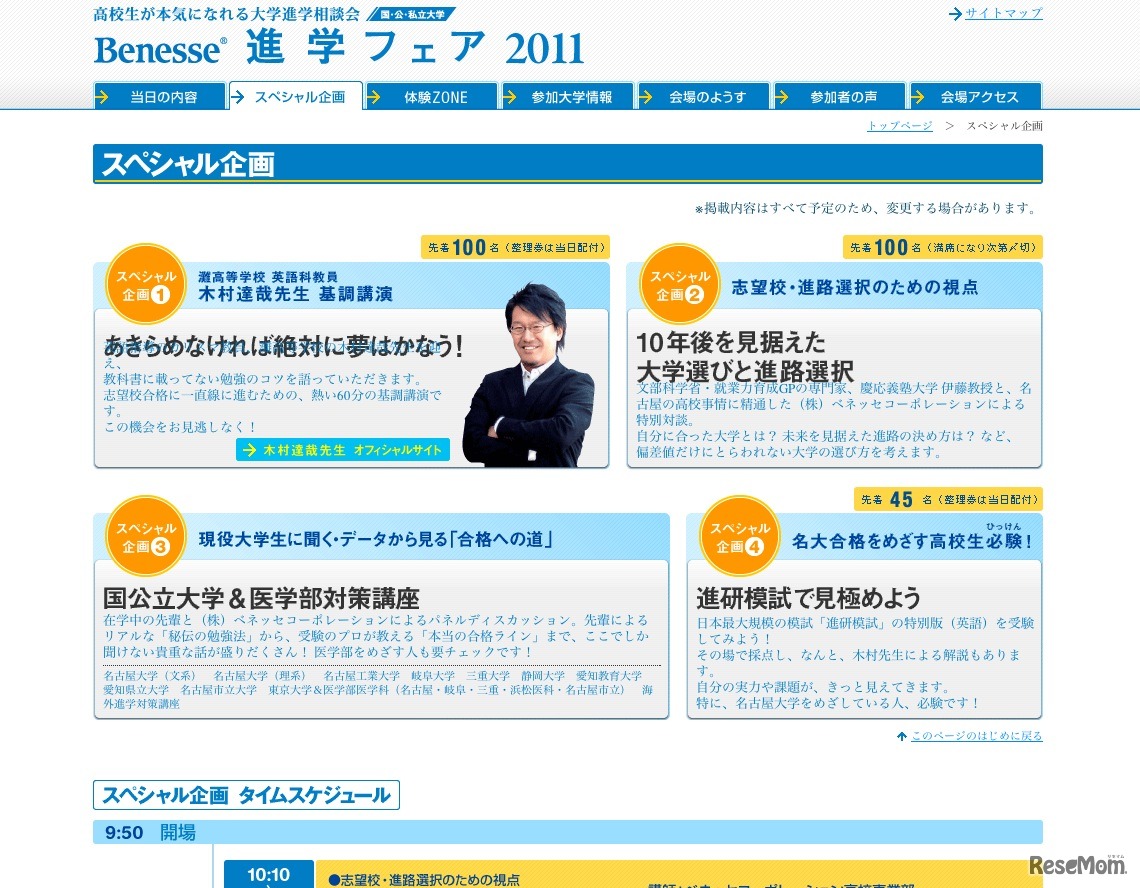Viewport: 1140px width, 888px height.
Task: Click the 先着45名 label
Action: click(x=949, y=500)
